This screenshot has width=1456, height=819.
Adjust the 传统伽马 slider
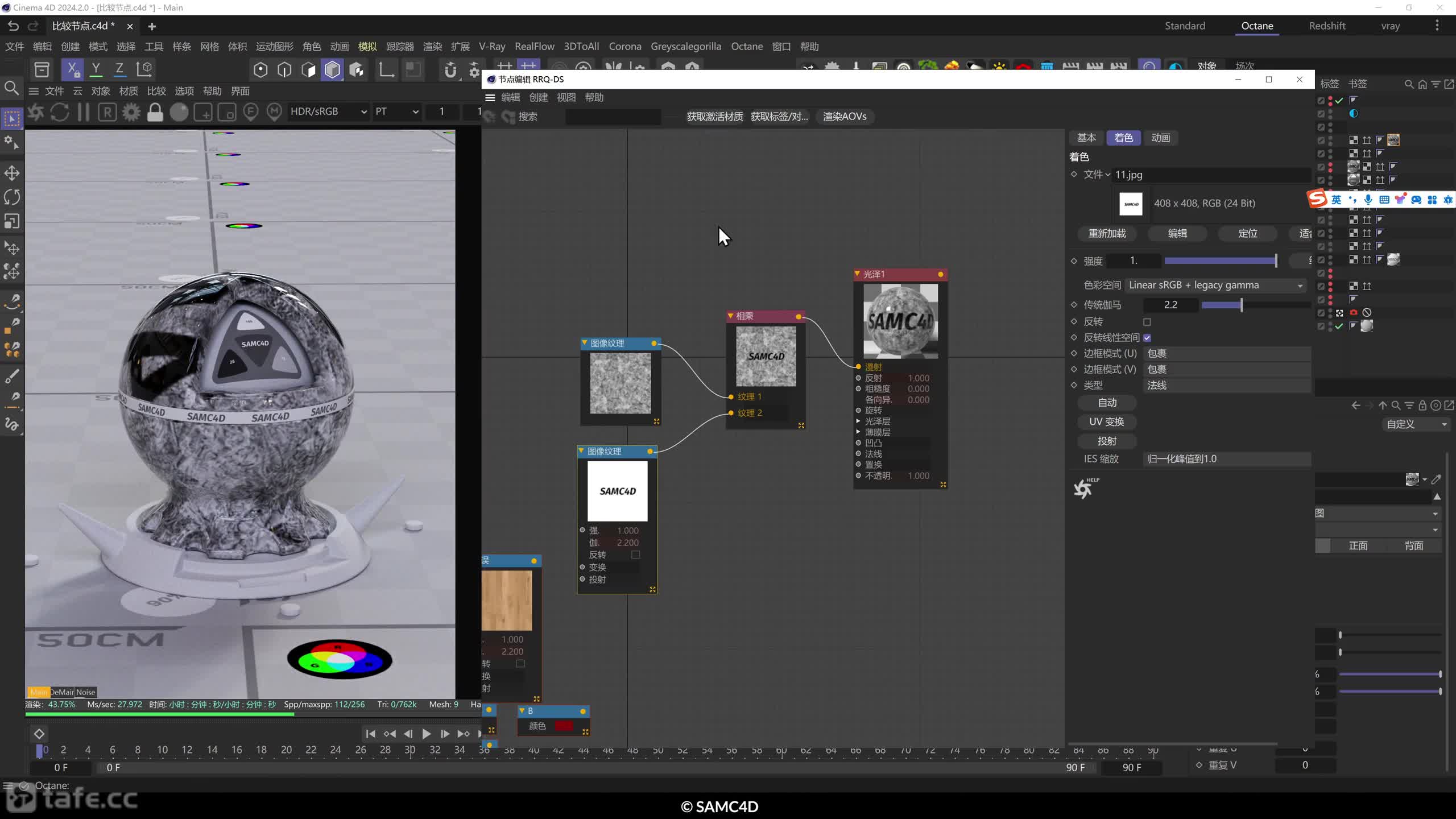[x=1256, y=305]
